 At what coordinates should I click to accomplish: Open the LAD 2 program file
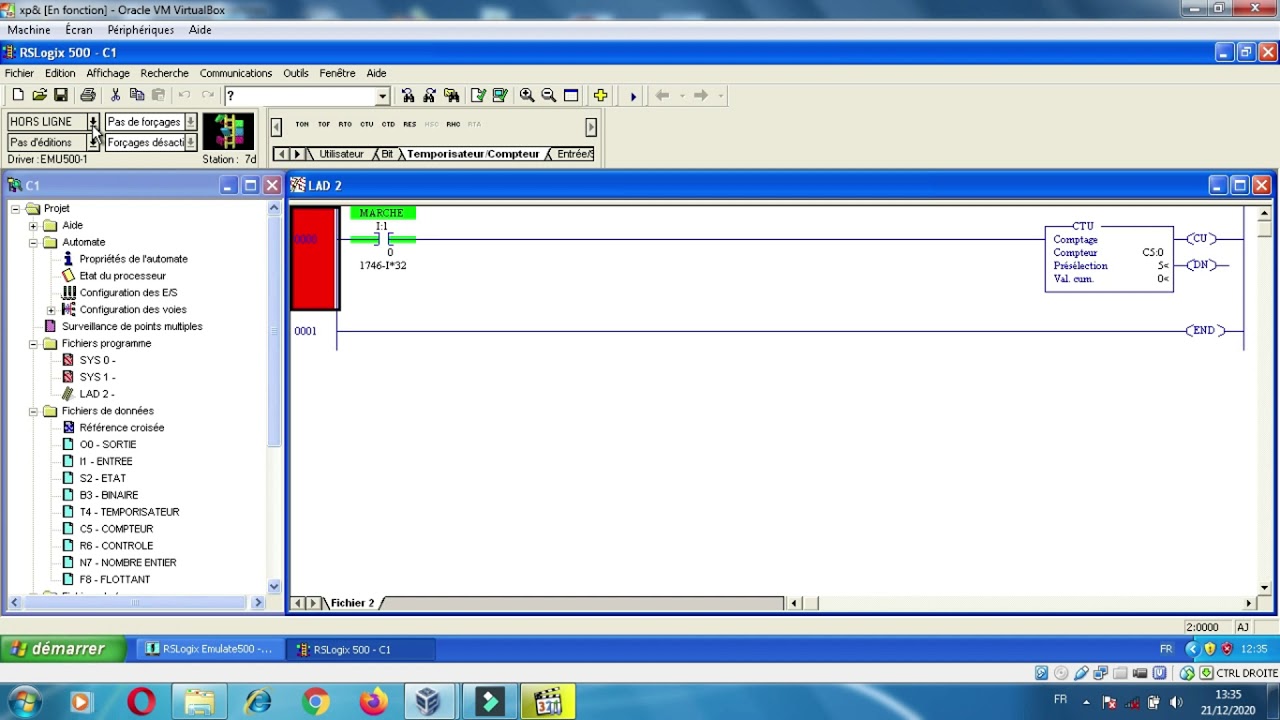tap(97, 394)
